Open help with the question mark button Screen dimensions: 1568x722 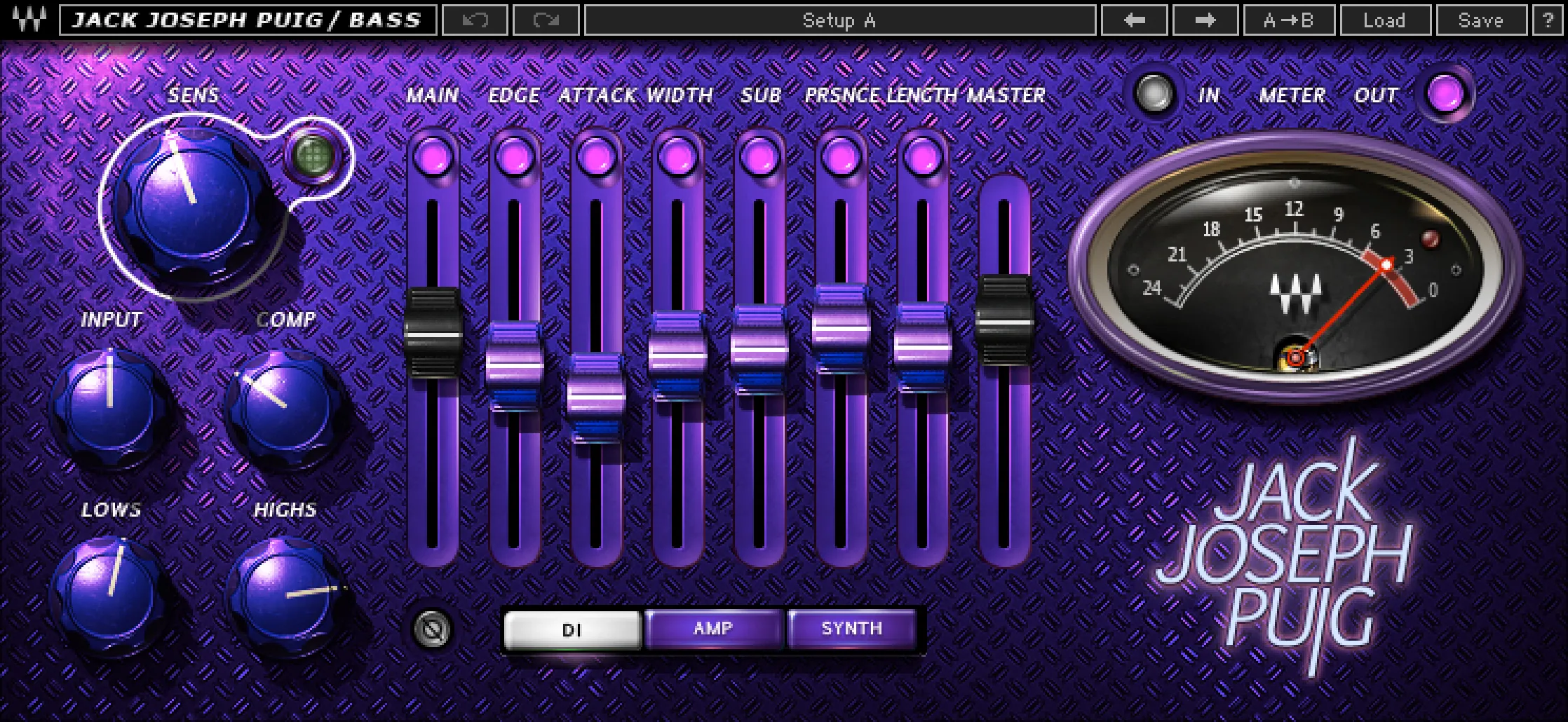(1546, 20)
